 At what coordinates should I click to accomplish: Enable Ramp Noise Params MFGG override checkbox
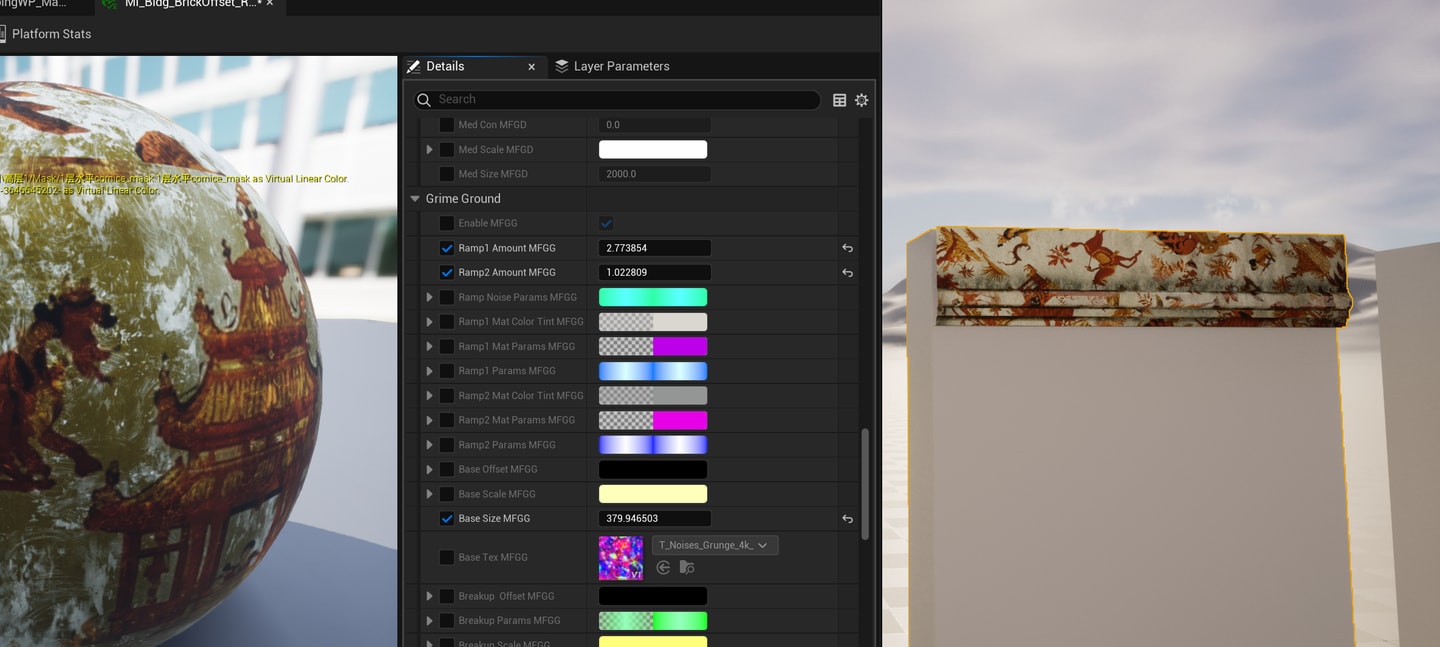[x=447, y=298]
